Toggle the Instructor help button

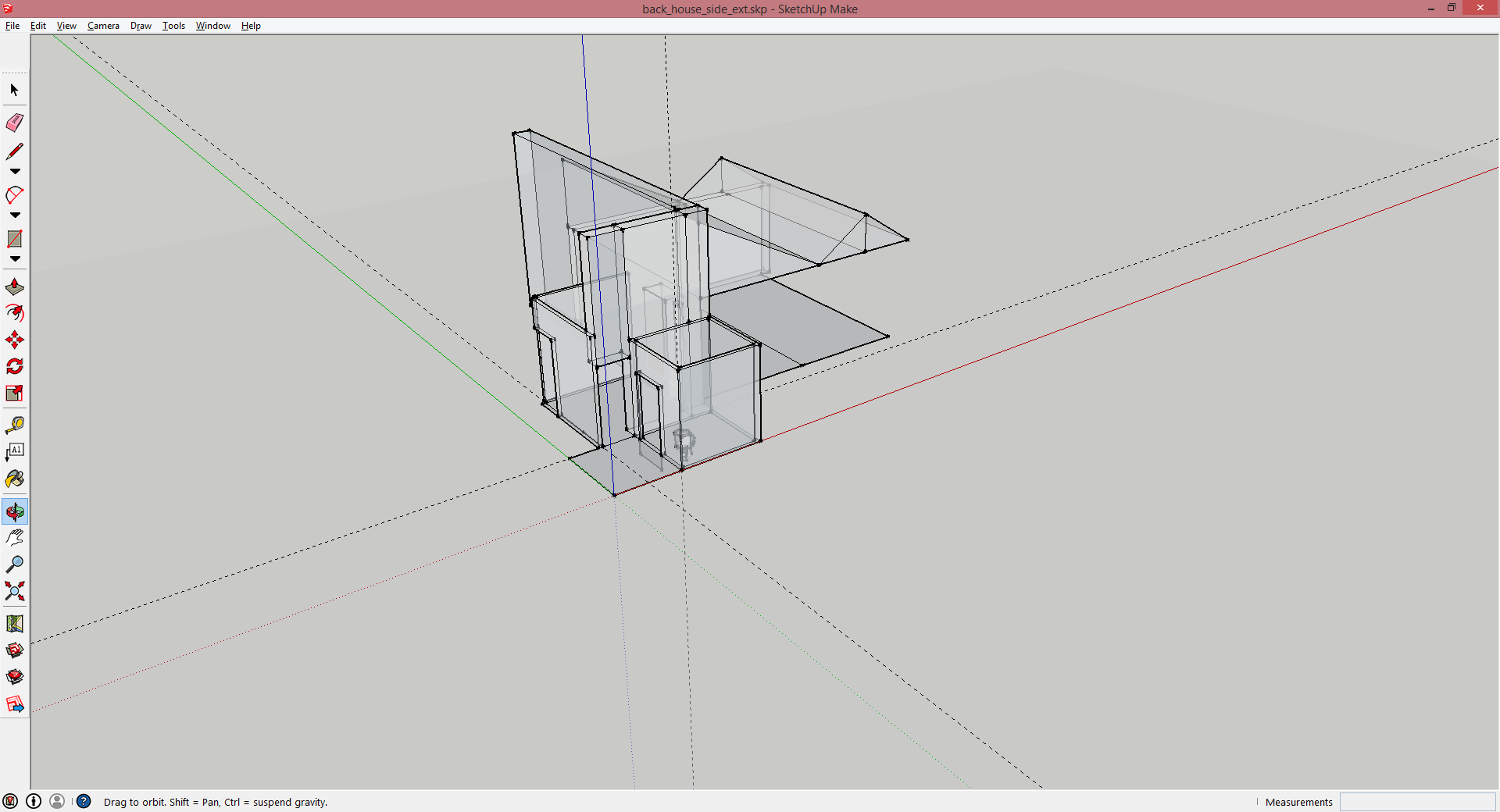point(84,801)
